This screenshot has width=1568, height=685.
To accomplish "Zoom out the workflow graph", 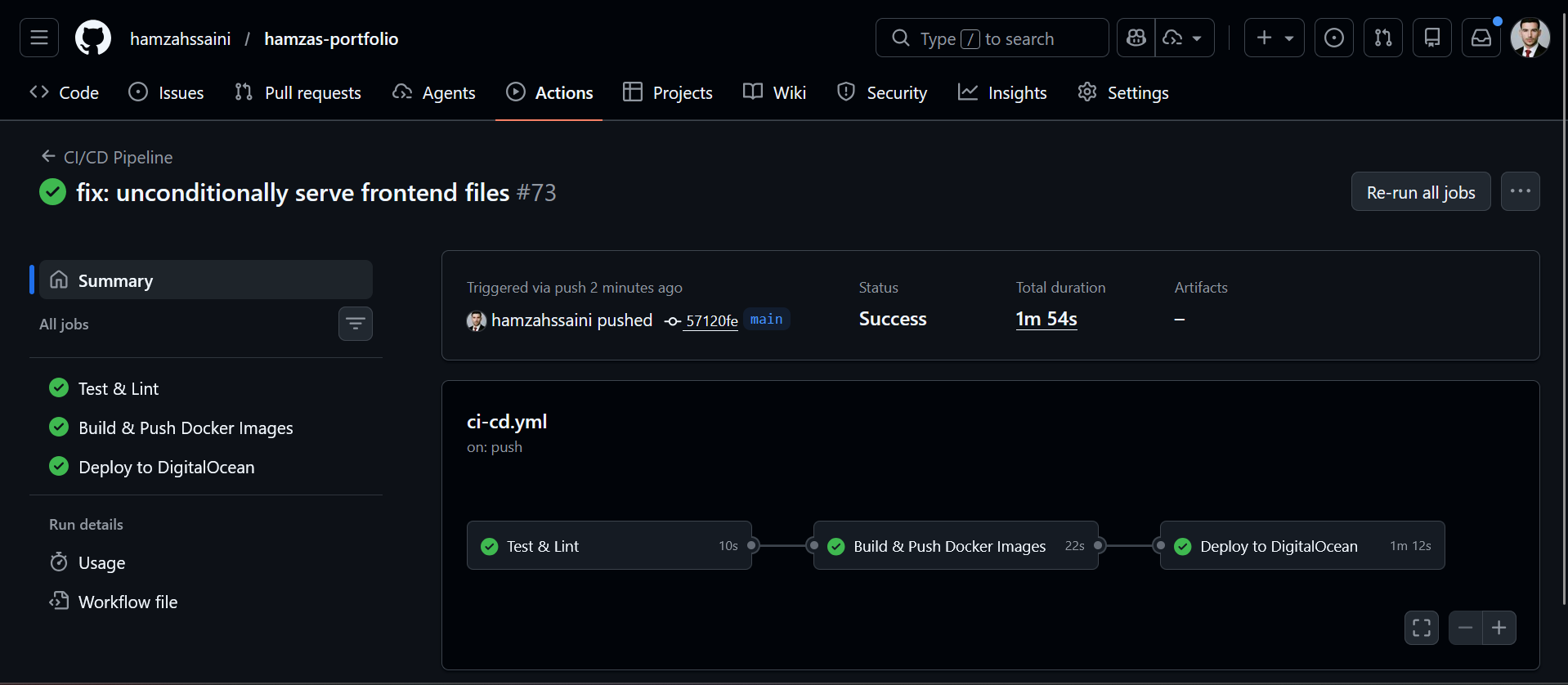I will coord(1466,628).
